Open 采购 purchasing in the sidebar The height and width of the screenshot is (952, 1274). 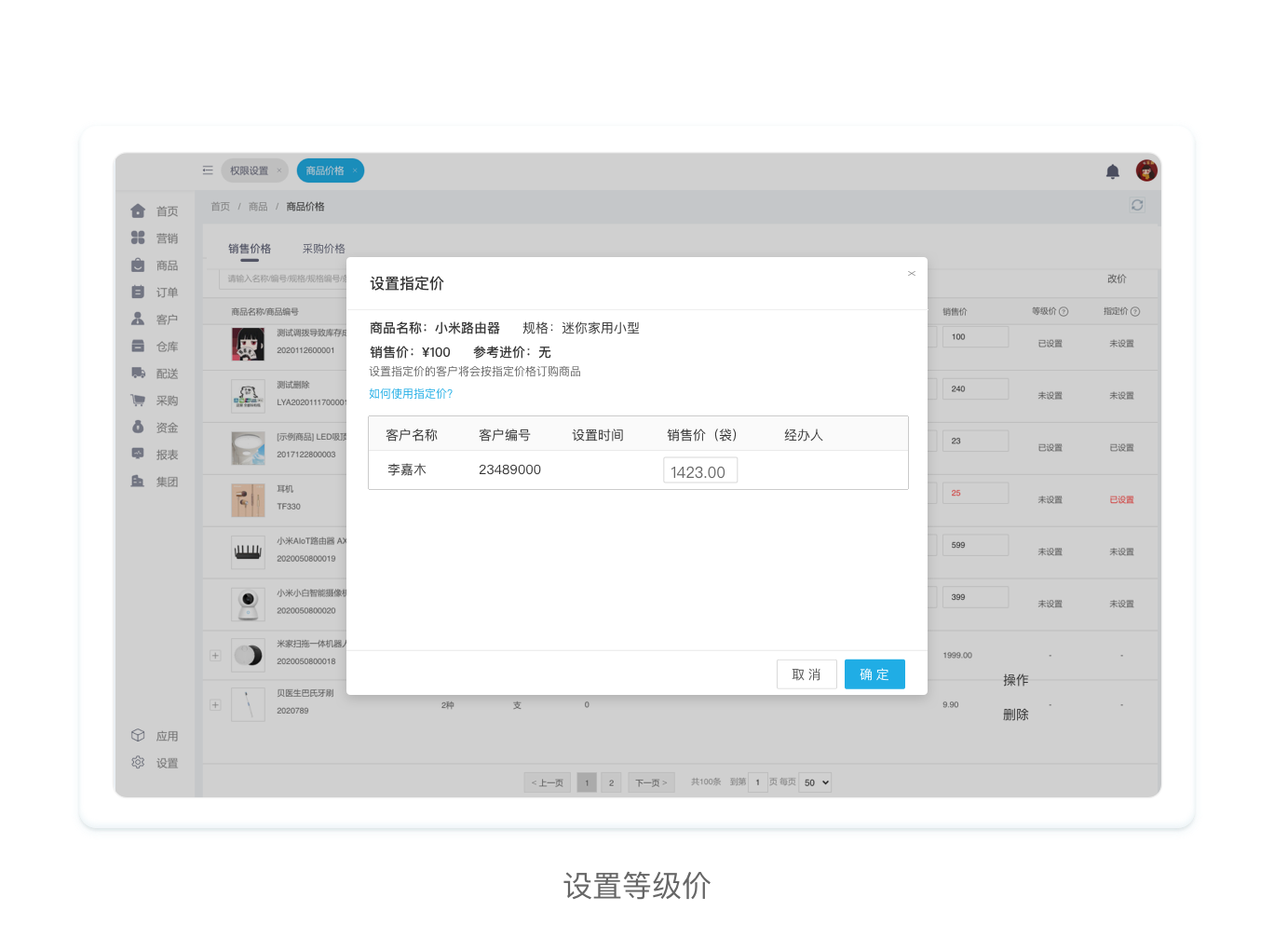(155, 401)
